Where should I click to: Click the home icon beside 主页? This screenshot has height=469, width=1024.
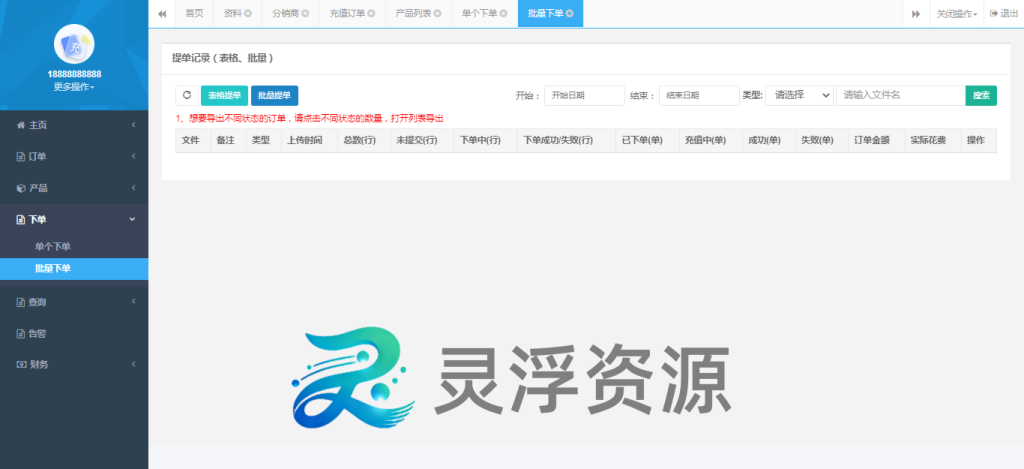[21, 125]
